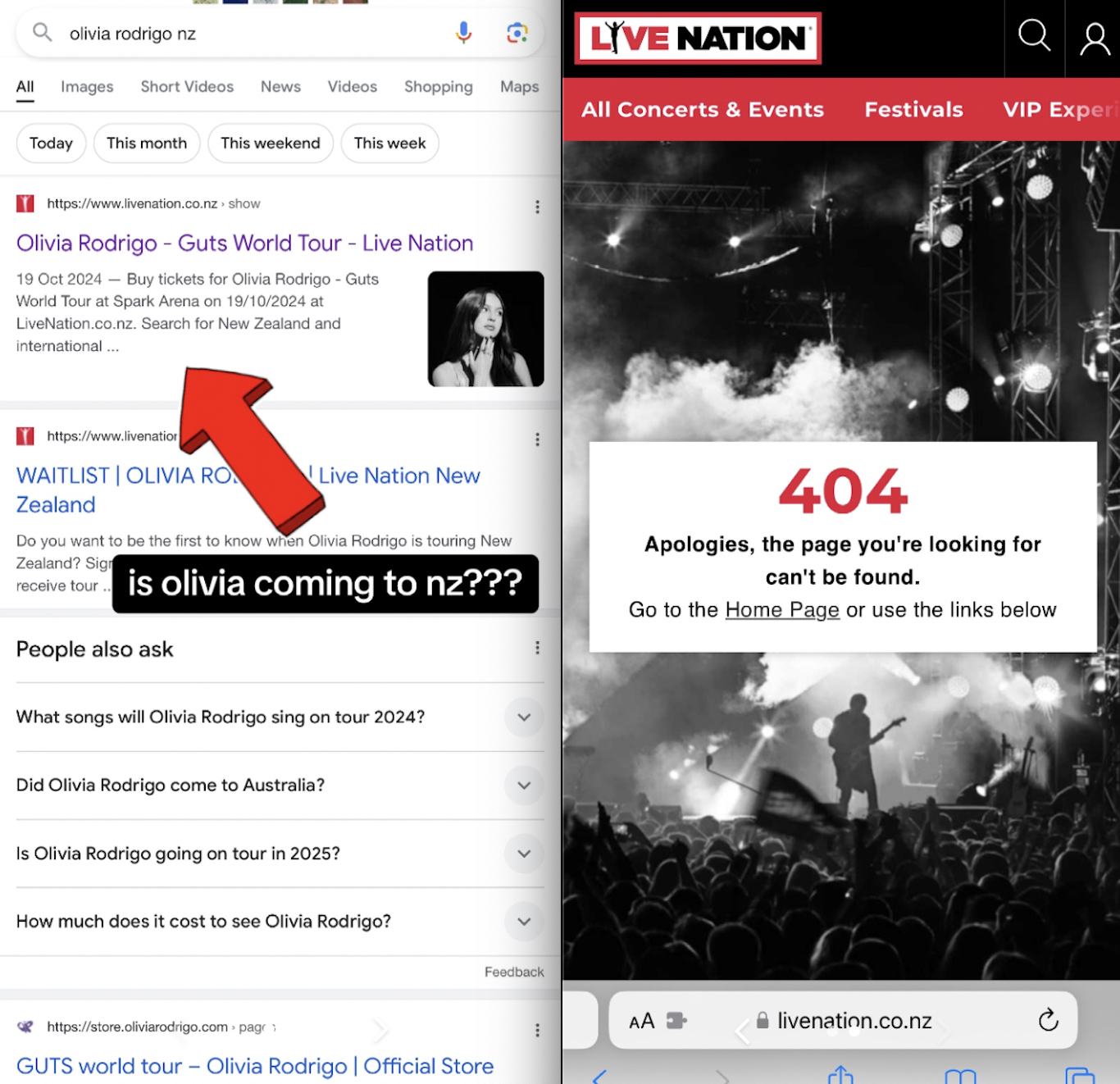
Task: Switch to the Videos search tab
Action: 353,87
